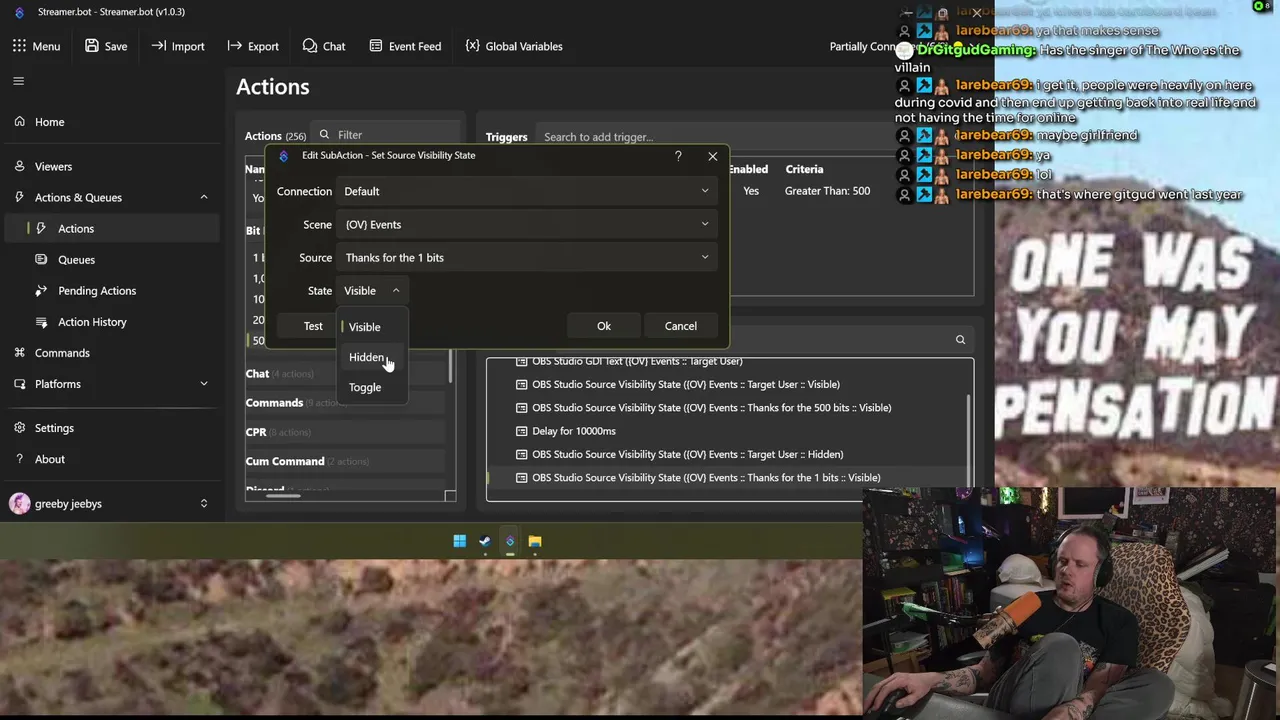Viewport: 1280px width, 720px height.
Task: Click the Export arrow icon
Action: click(234, 46)
